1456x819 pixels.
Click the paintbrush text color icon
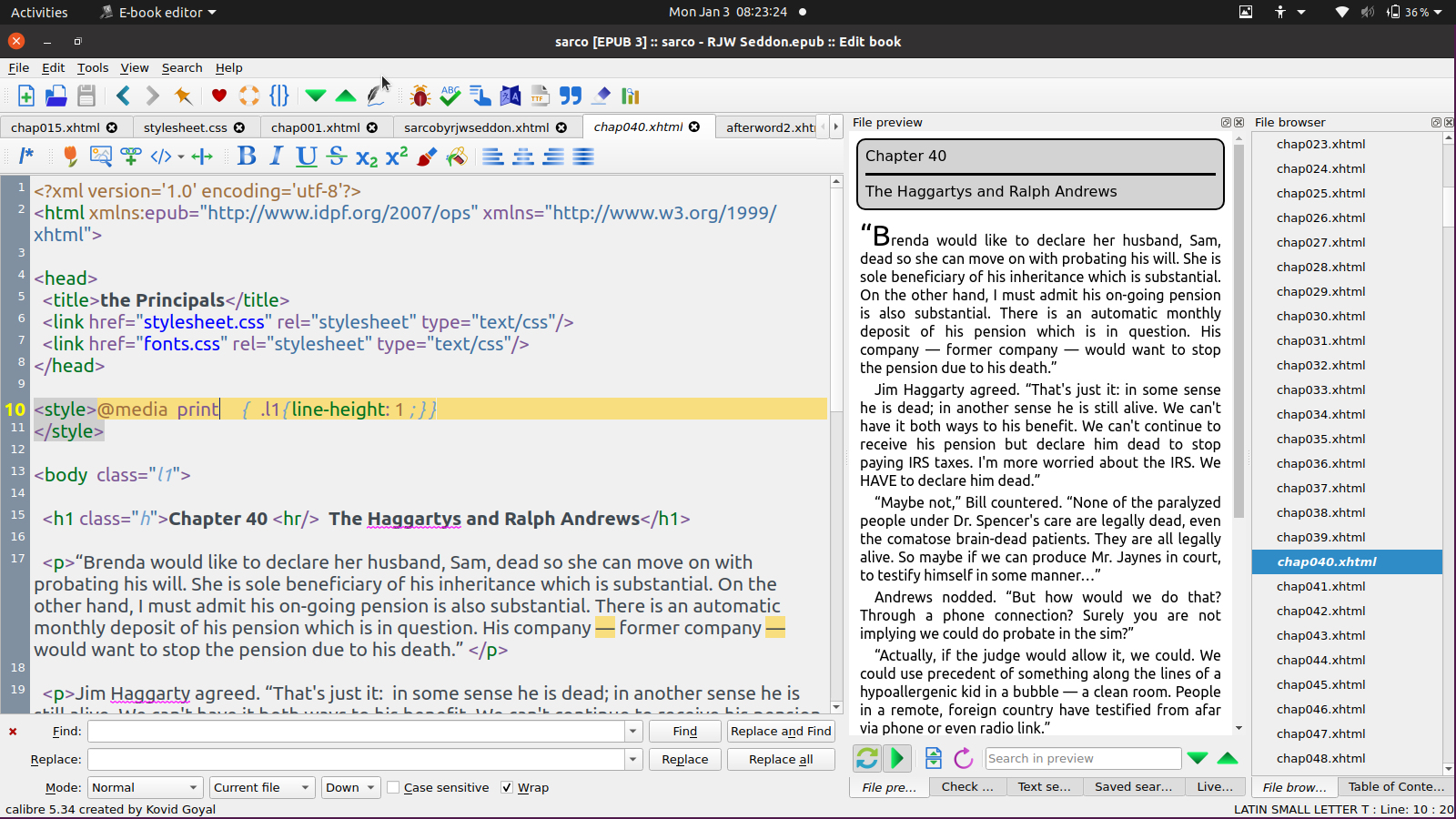pos(427,157)
